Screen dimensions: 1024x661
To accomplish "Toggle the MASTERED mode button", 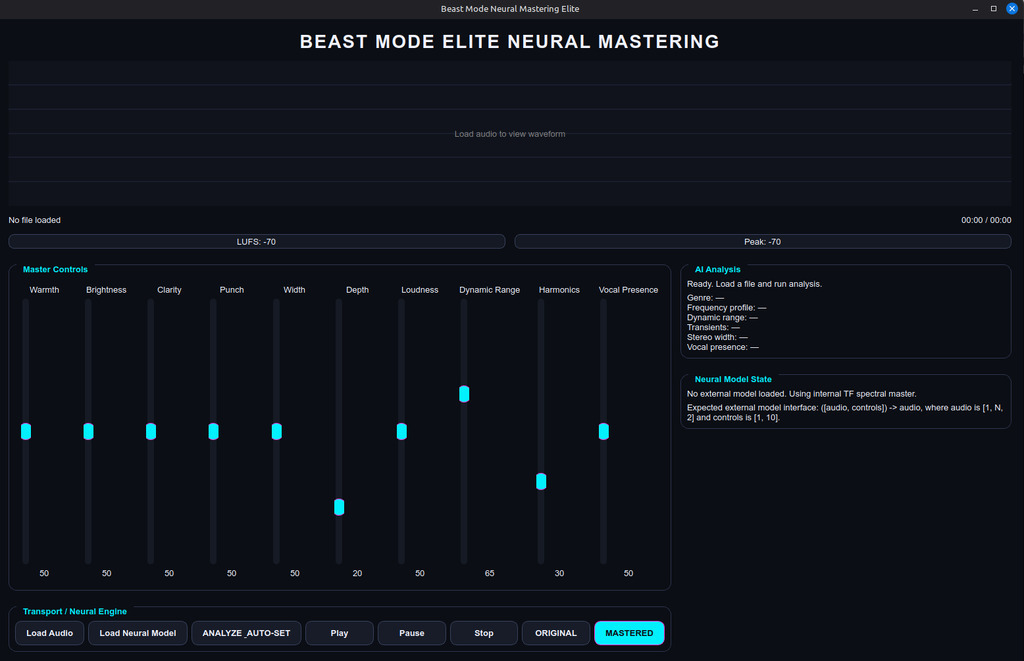I will 629,633.
